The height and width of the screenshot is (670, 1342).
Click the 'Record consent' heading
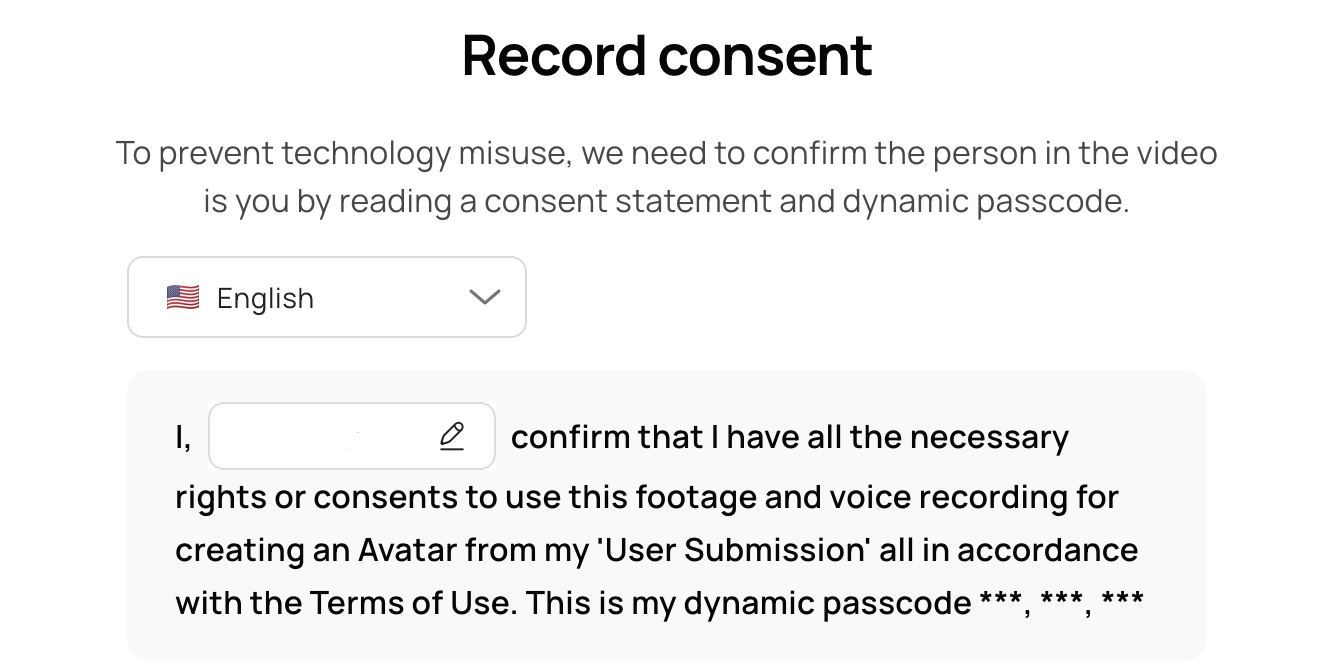tap(667, 55)
